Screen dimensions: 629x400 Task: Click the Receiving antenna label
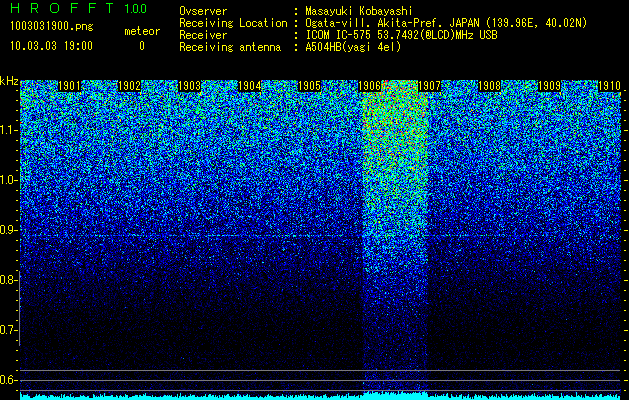[x=230, y=47]
